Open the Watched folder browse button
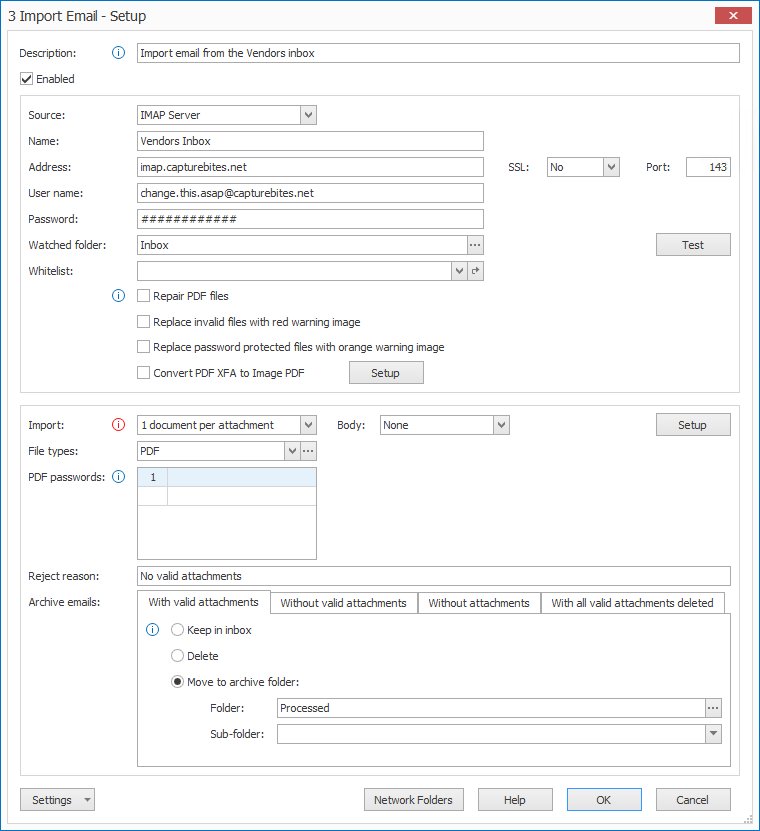 coord(475,245)
